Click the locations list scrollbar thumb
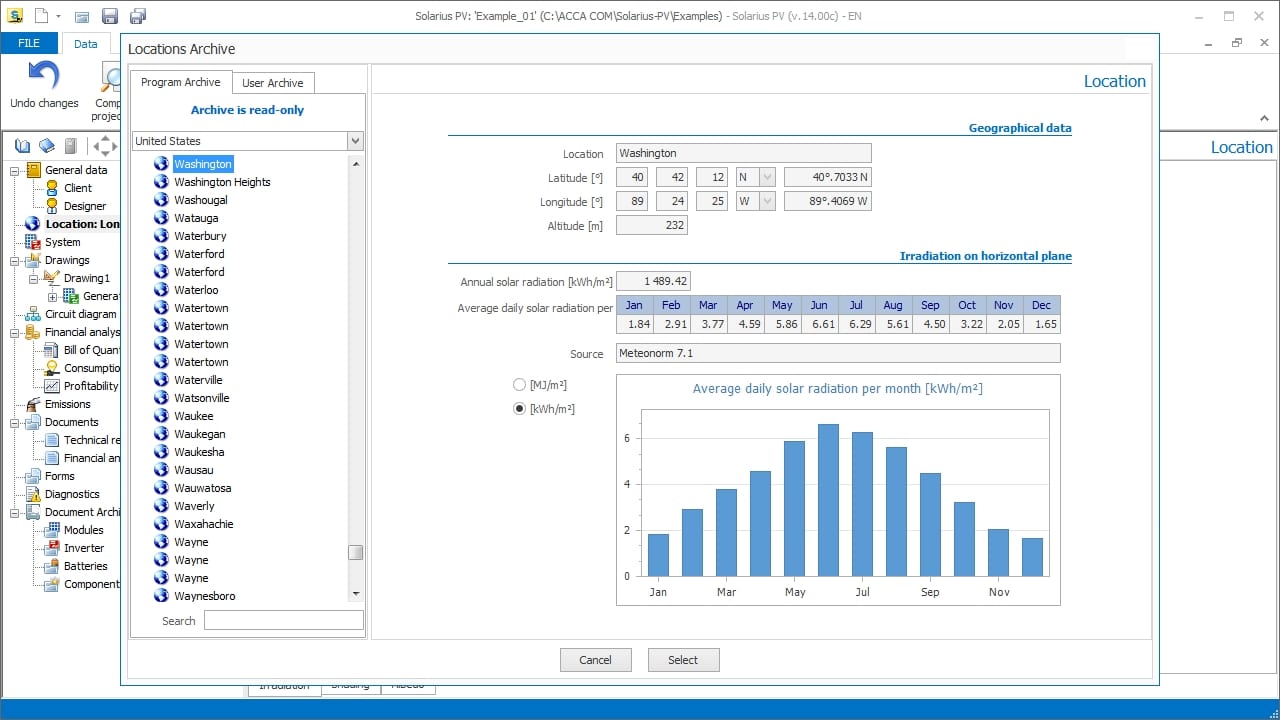Screen dimensions: 1280x720 (355, 552)
